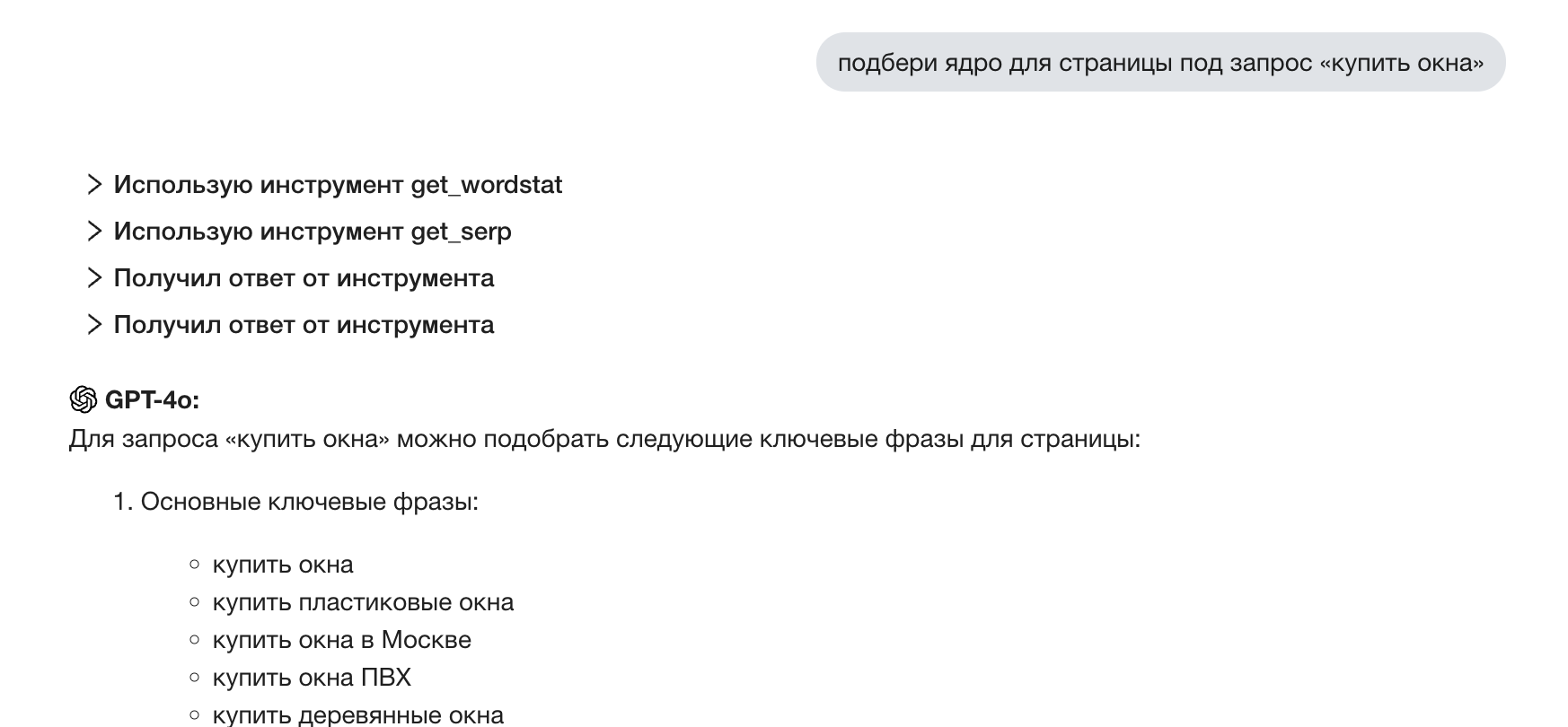1568x727 pixels.
Task: Click the 'Использую инструмент get_wordstat' label
Action: click(x=338, y=185)
